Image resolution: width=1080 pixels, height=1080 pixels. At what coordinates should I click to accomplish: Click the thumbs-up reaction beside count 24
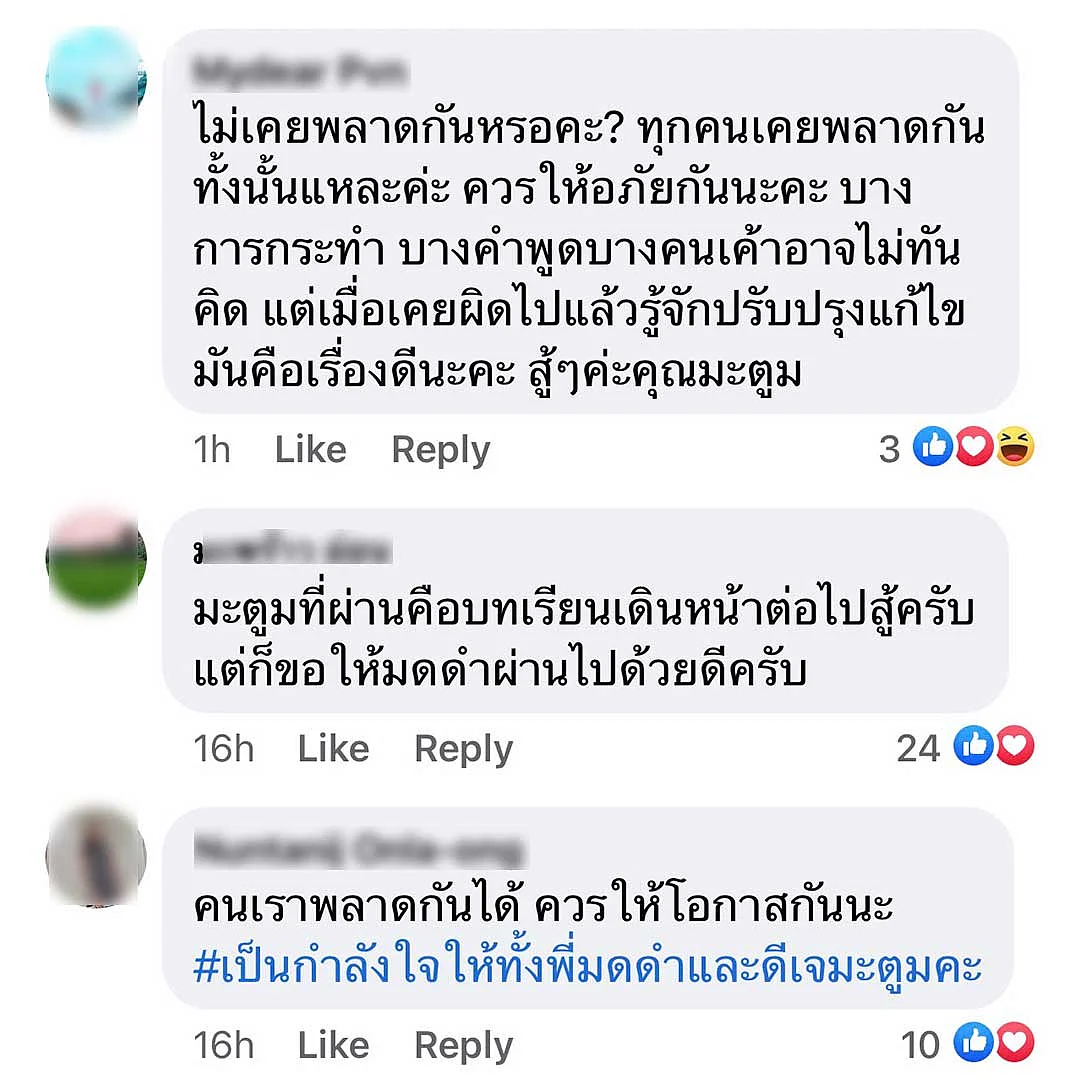tap(973, 745)
